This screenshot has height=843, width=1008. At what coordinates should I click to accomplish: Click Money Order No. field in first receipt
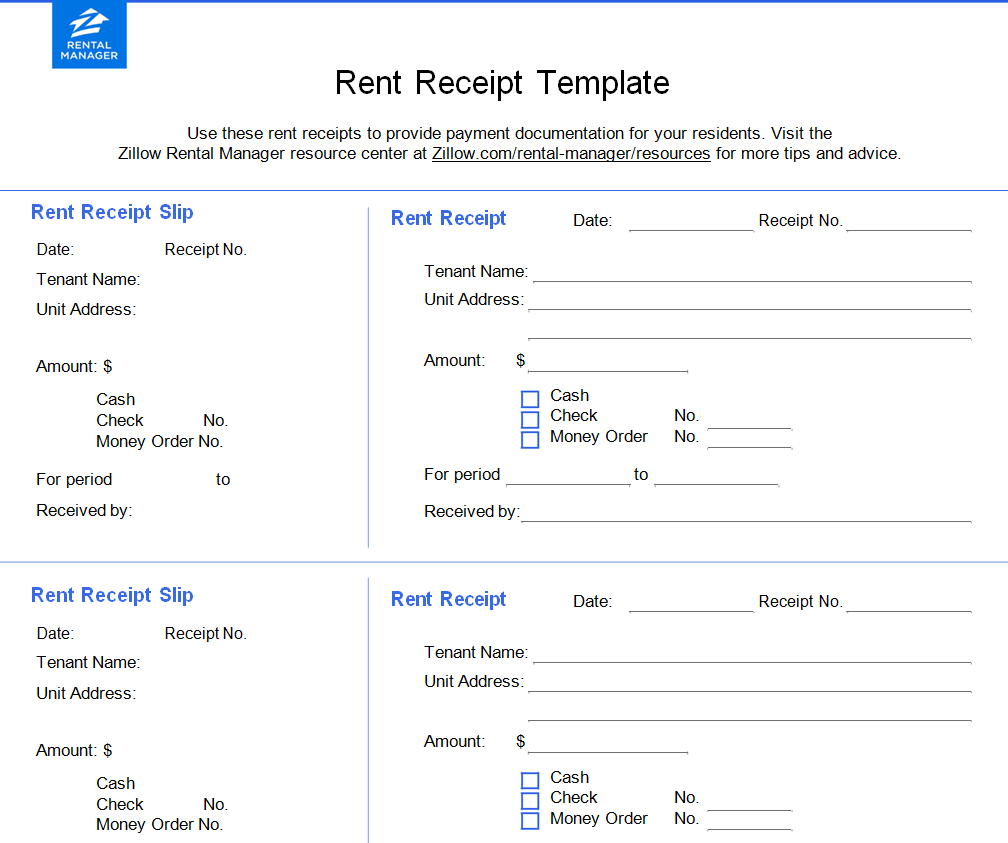(749, 438)
